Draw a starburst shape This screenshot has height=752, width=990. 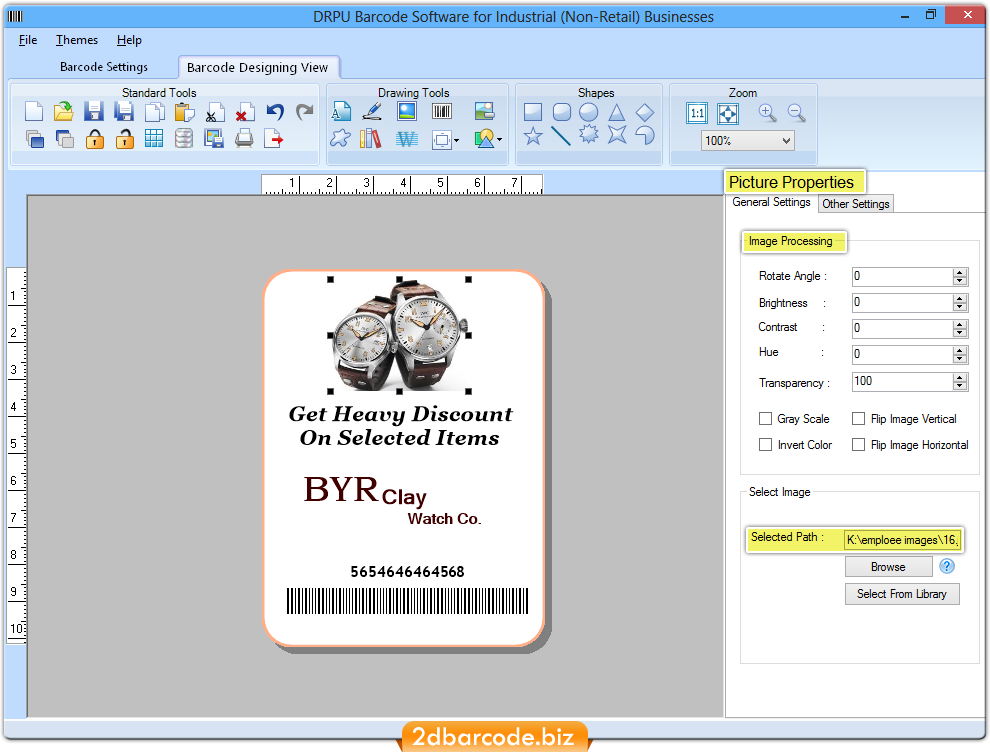coord(589,134)
